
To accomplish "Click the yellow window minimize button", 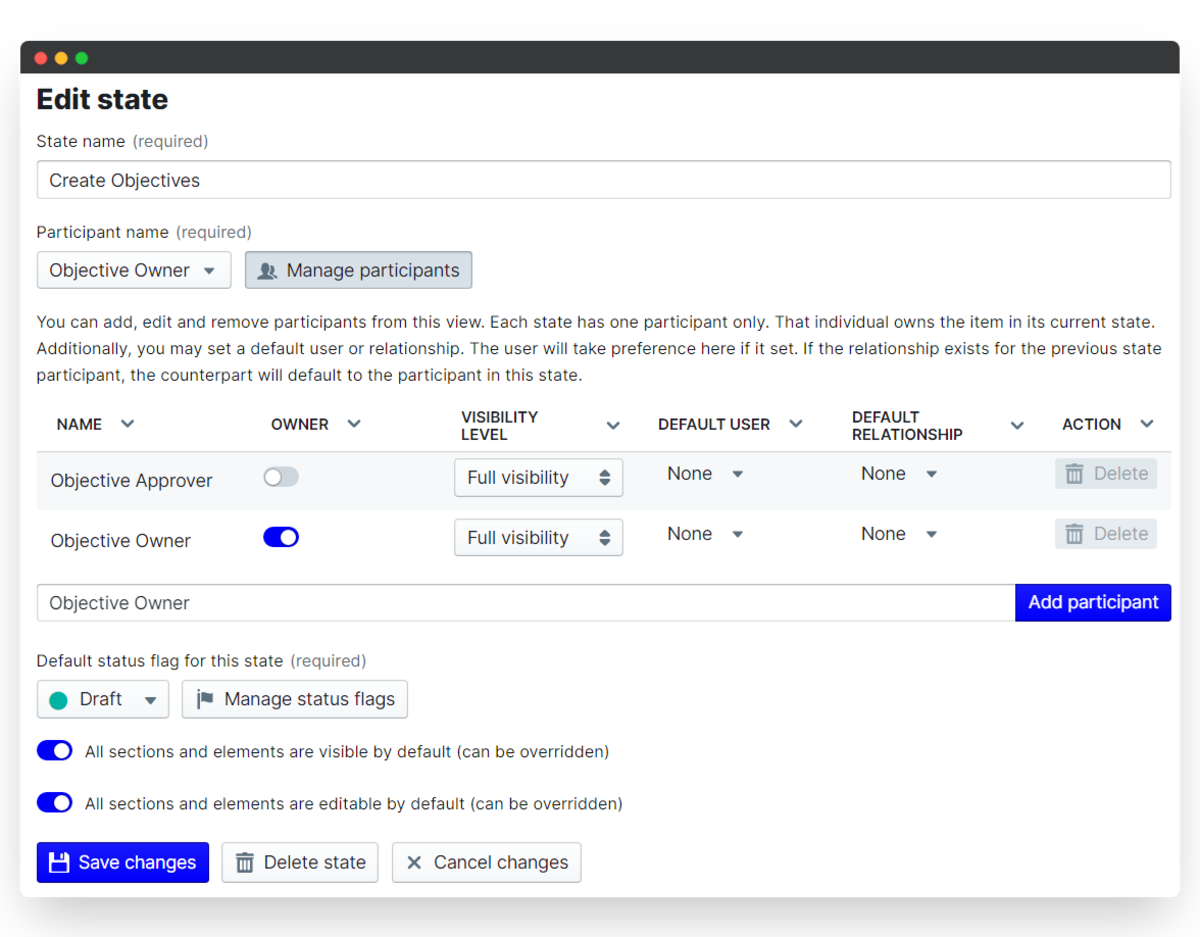I will 61,58.
